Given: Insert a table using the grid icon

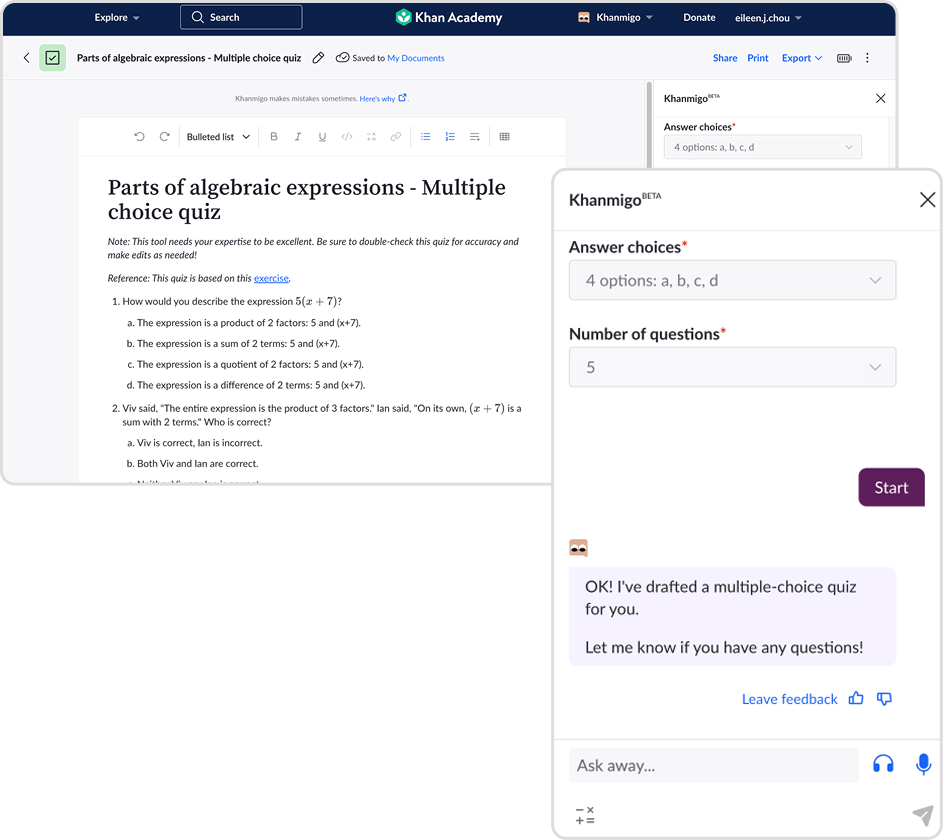Looking at the screenshot, I should [x=504, y=137].
